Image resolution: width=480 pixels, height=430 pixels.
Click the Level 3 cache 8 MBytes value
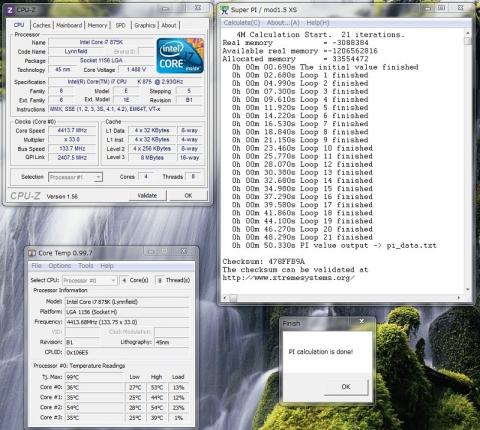152,157
